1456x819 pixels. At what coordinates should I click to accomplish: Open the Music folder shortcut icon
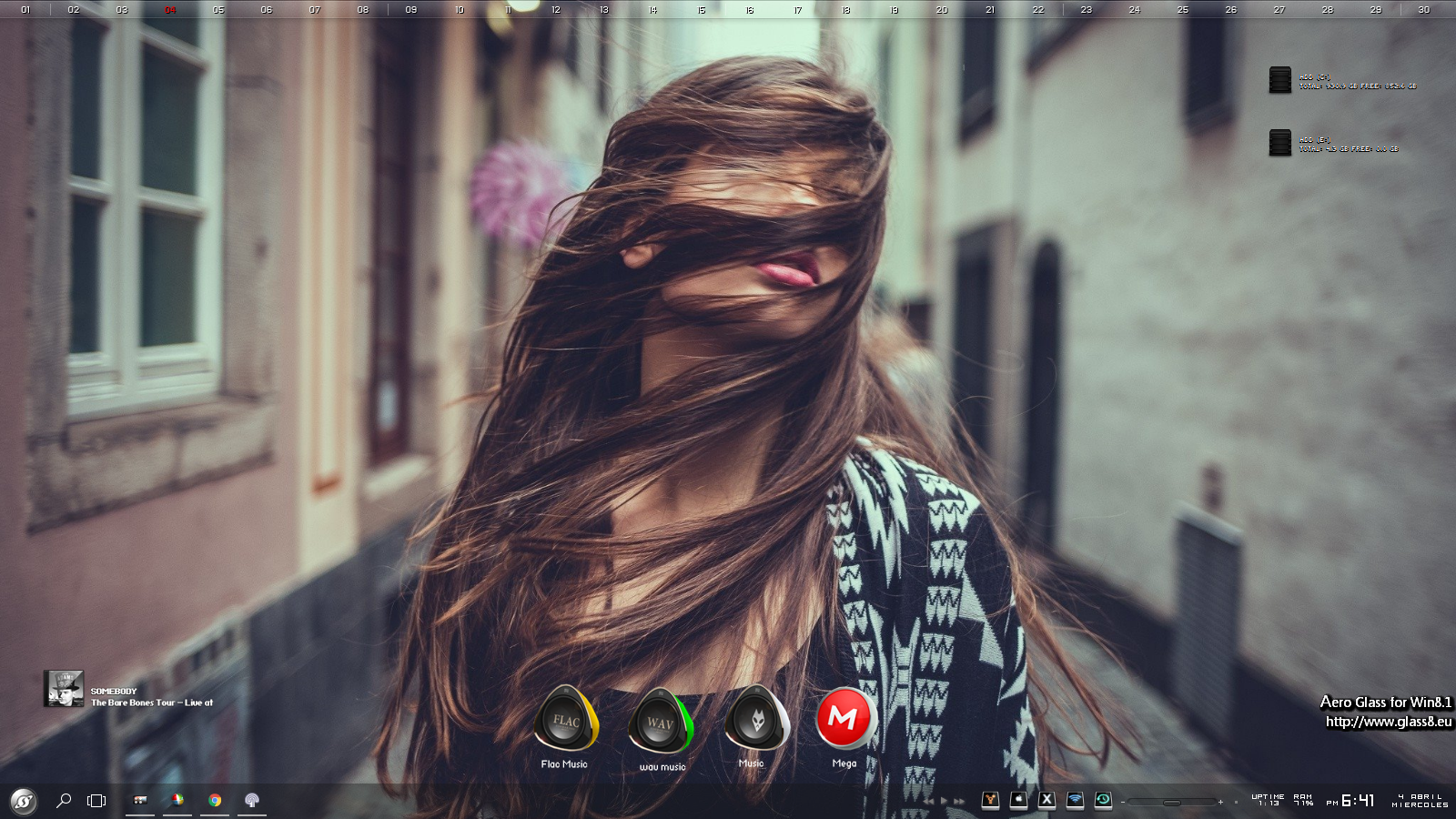(754, 719)
